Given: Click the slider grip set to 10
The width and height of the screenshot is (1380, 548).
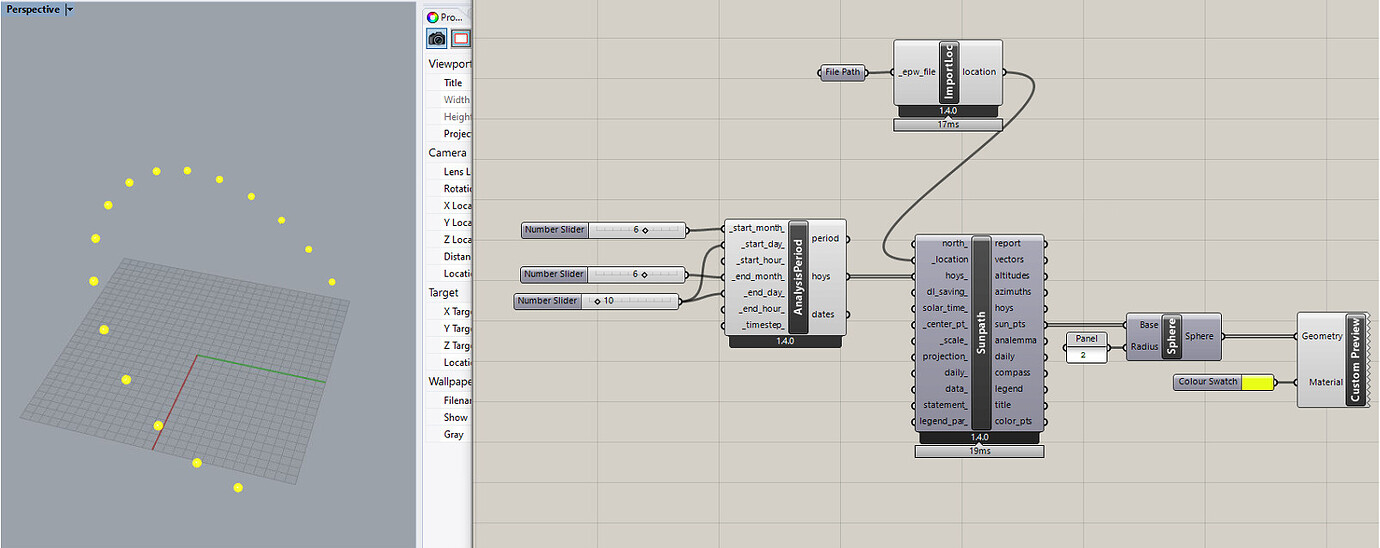Looking at the screenshot, I should (x=597, y=300).
